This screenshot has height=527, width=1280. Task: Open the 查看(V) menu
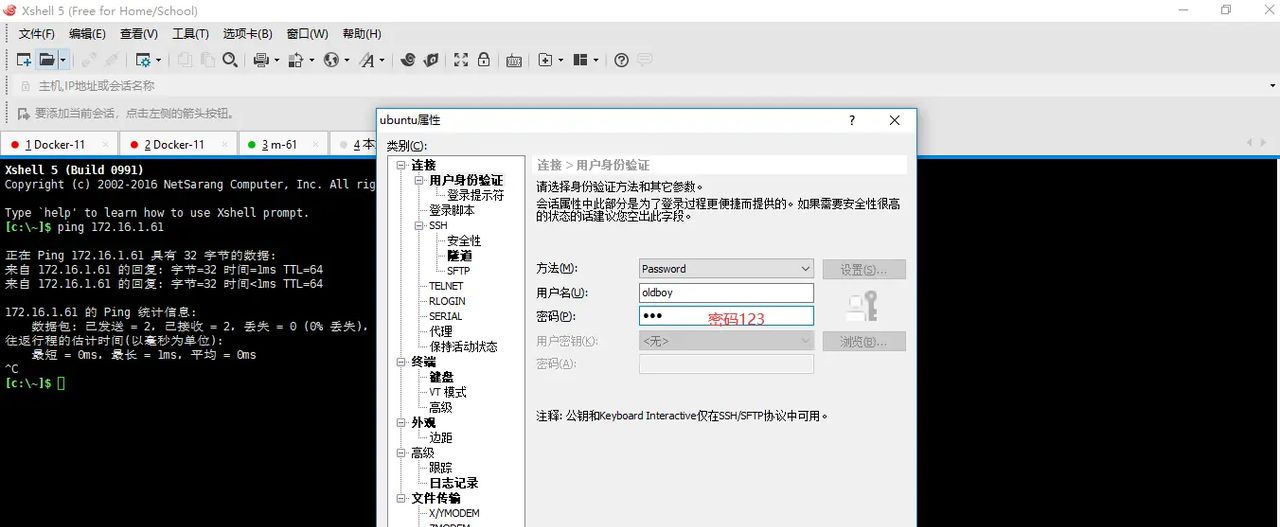[139, 34]
